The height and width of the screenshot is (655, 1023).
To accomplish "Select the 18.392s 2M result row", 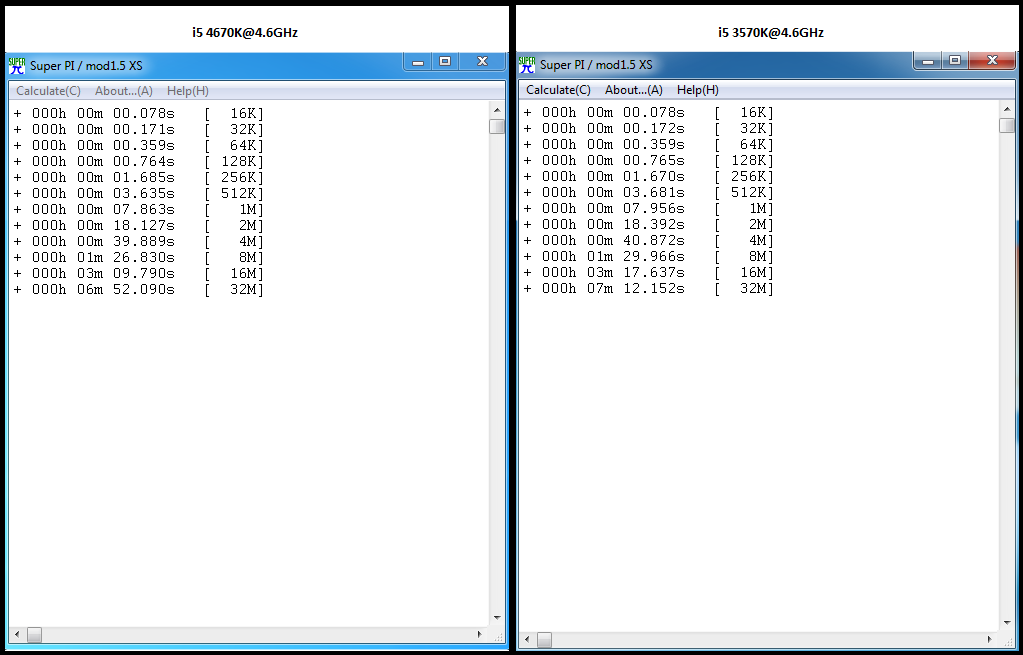I will [x=649, y=224].
